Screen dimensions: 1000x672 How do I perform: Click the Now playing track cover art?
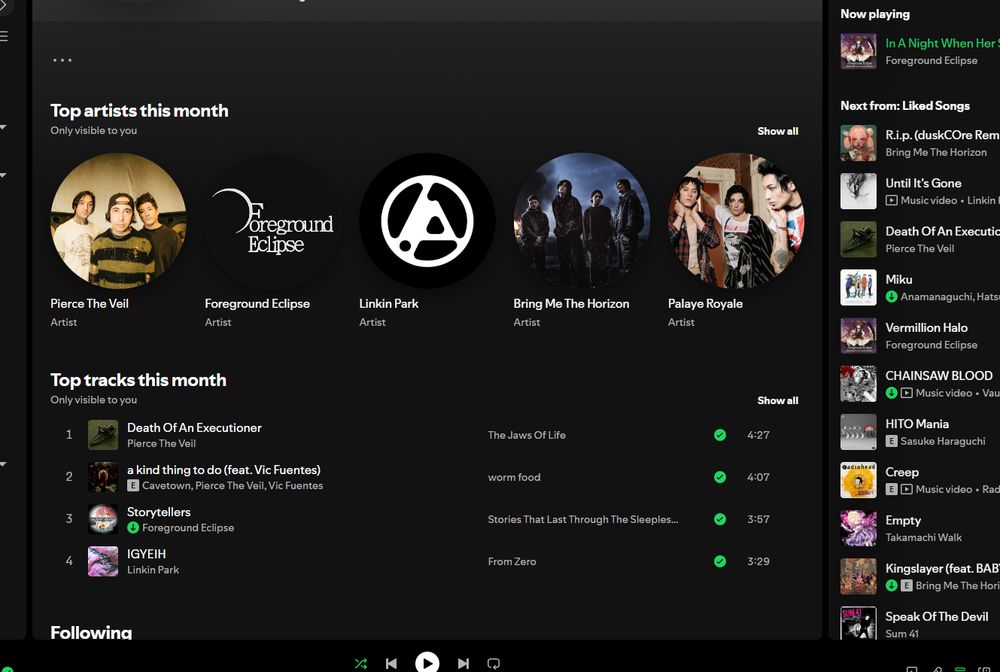pyautogui.click(x=858, y=51)
